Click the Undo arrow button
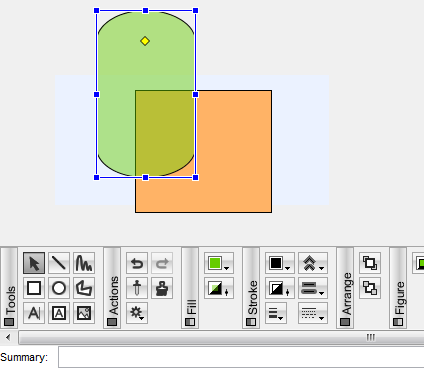This screenshot has height=369, width=424. [x=137, y=263]
